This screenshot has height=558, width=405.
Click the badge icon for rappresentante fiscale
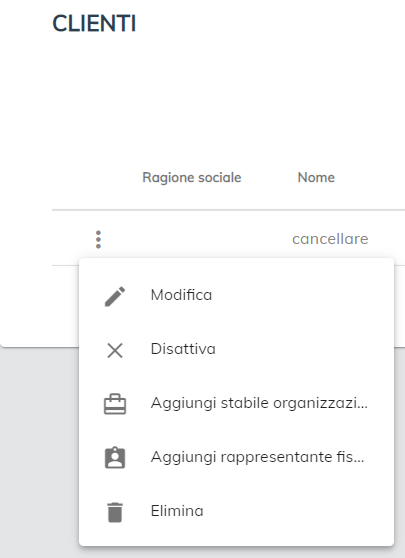coord(115,458)
